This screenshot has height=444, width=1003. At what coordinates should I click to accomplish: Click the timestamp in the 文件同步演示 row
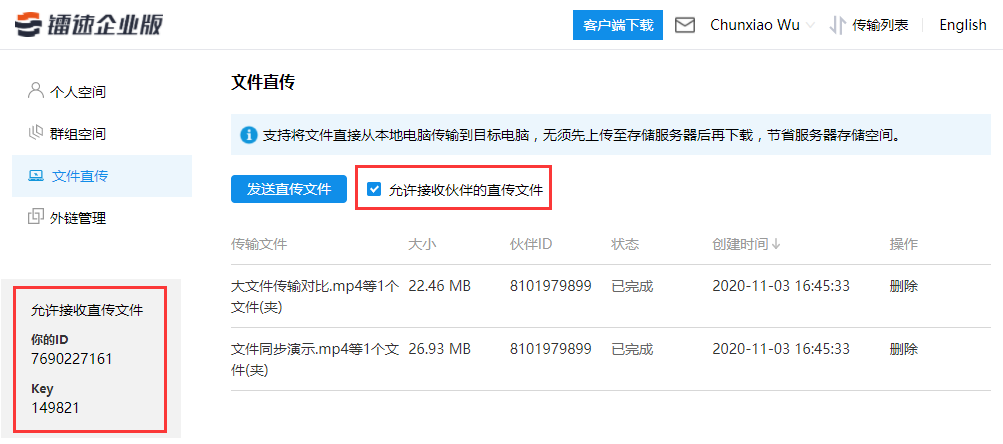click(x=781, y=349)
